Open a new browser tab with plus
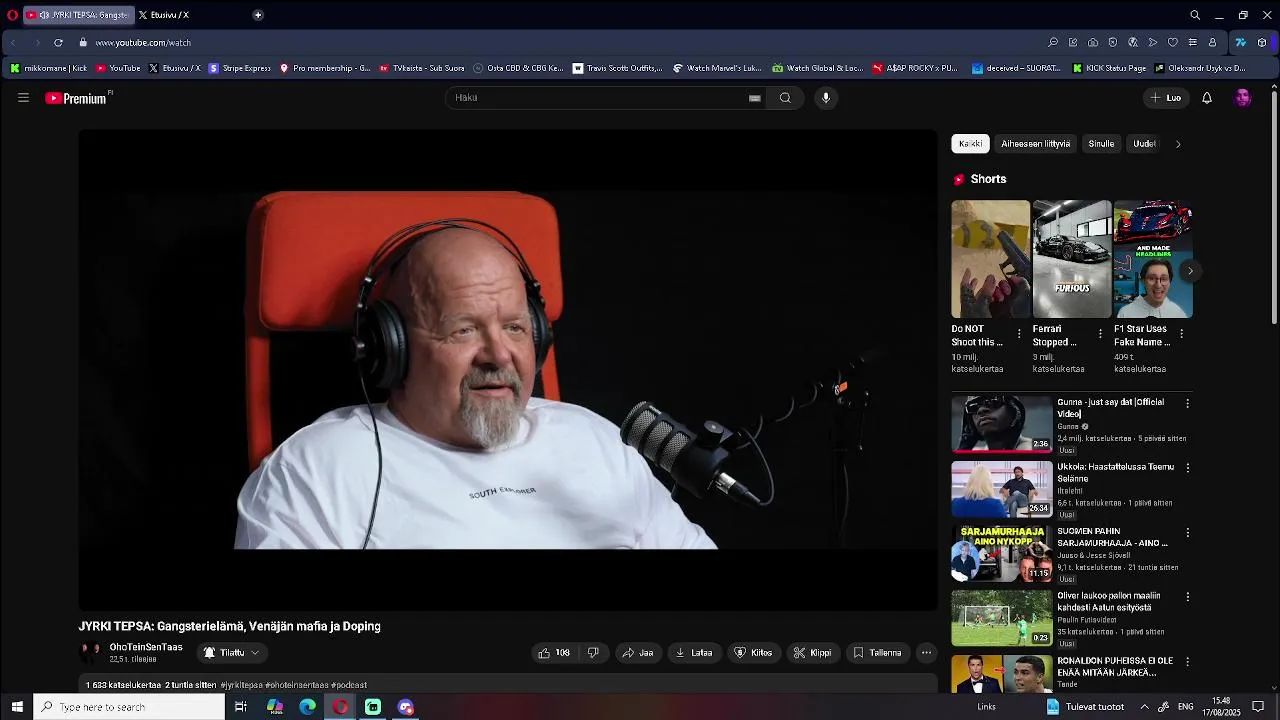The width and height of the screenshot is (1280, 720). (258, 15)
